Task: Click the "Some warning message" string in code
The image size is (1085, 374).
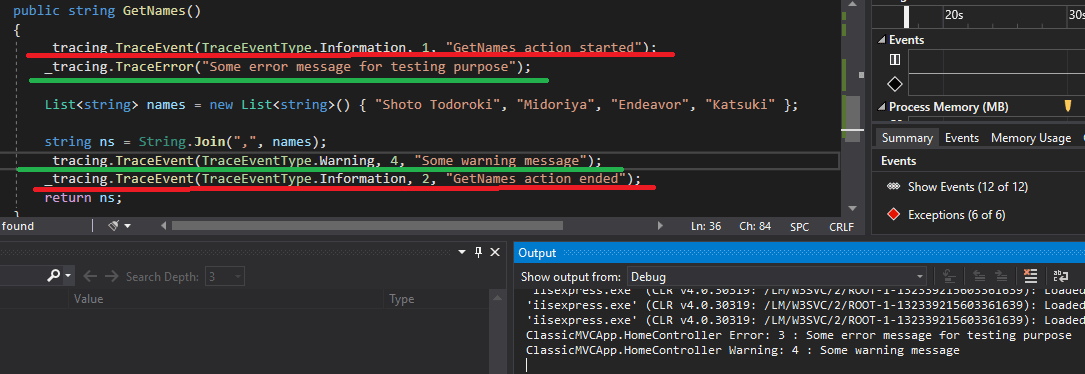Action: pos(500,161)
